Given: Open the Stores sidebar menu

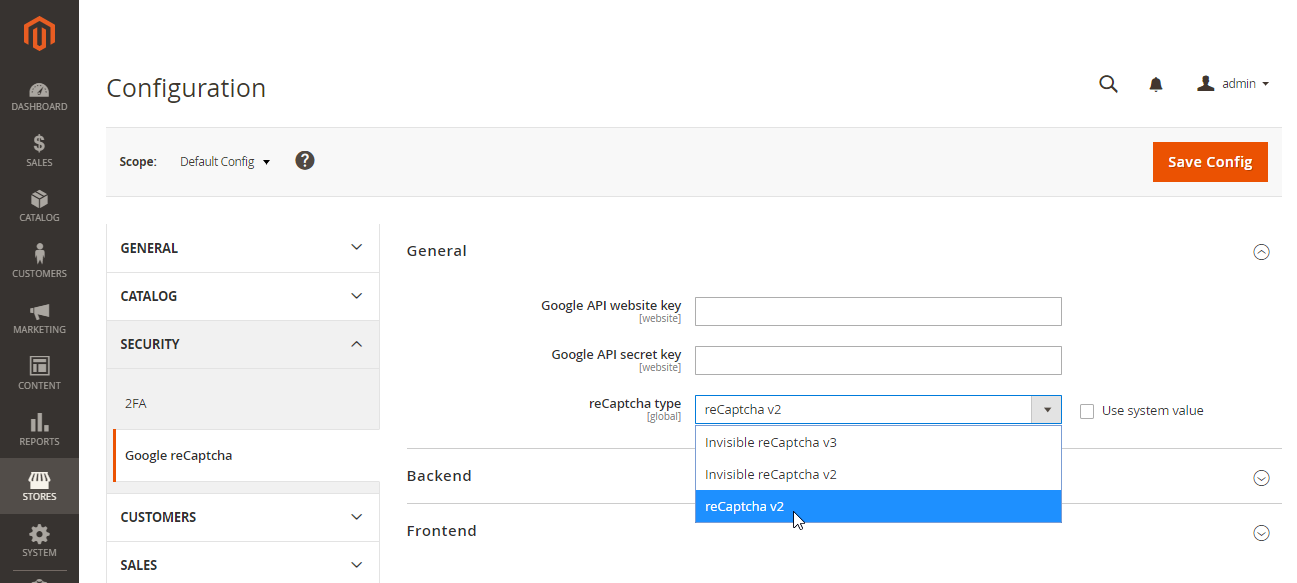Looking at the screenshot, I should click(x=39, y=486).
